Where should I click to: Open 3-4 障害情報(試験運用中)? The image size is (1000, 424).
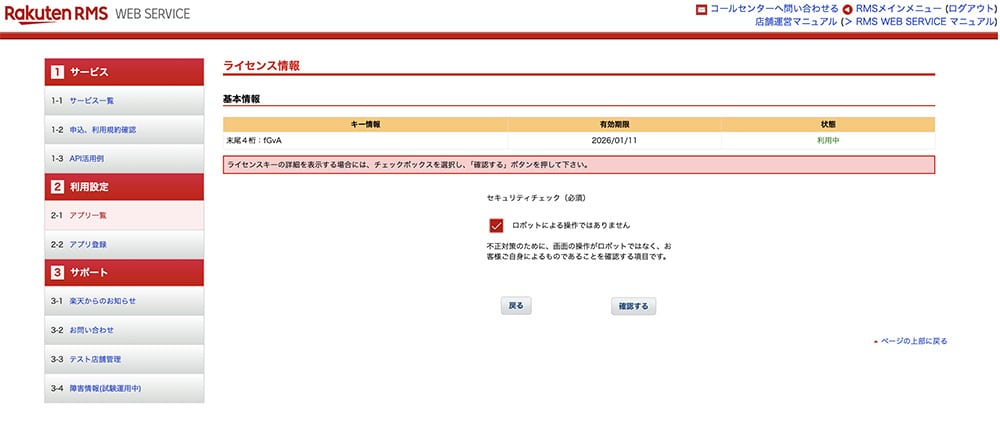(105, 388)
